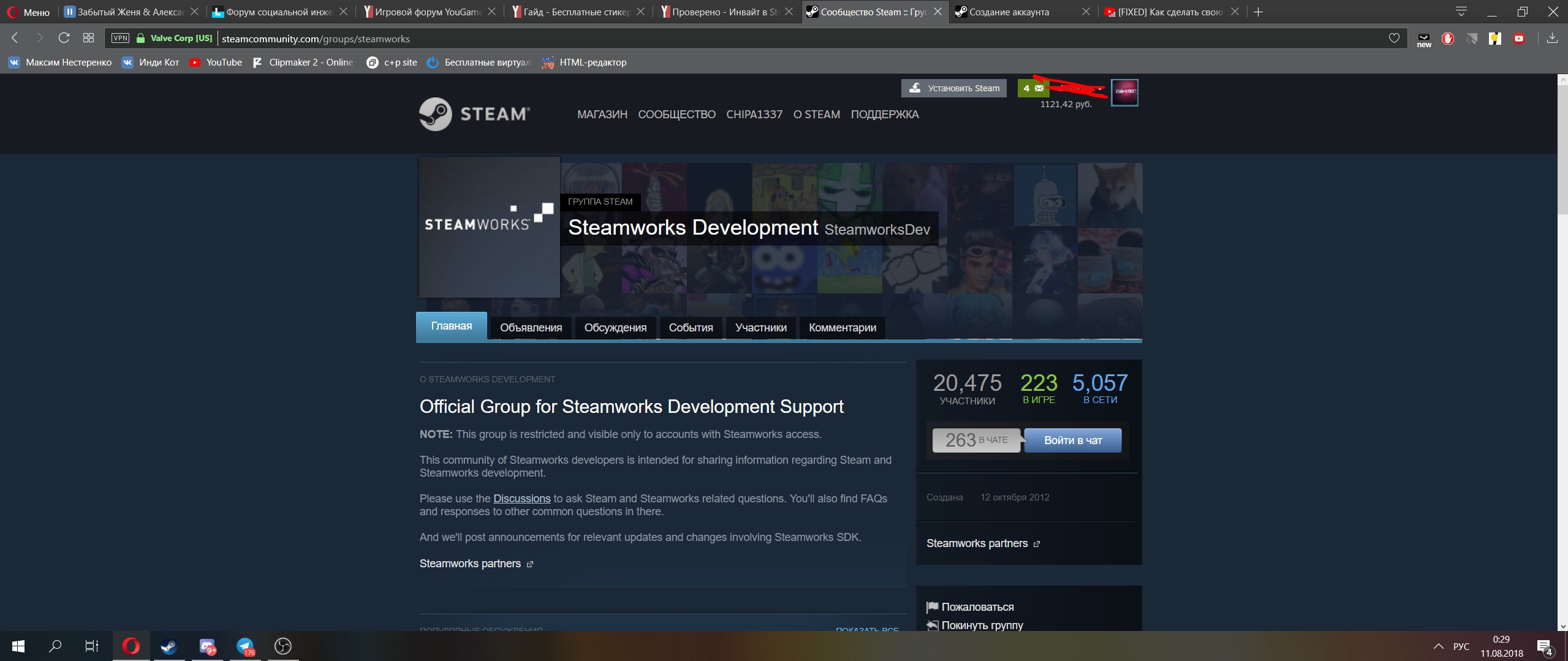Open the browser downloads icon

point(1552,38)
